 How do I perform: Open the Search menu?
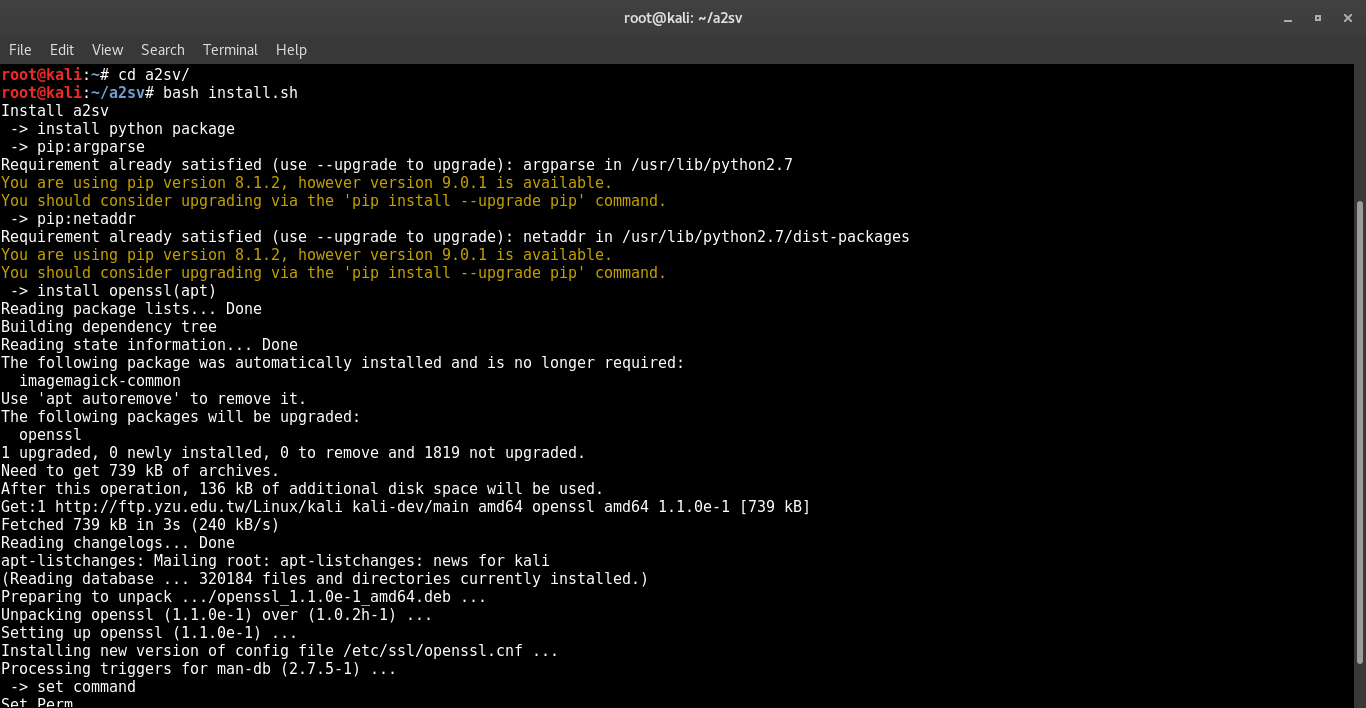162,49
